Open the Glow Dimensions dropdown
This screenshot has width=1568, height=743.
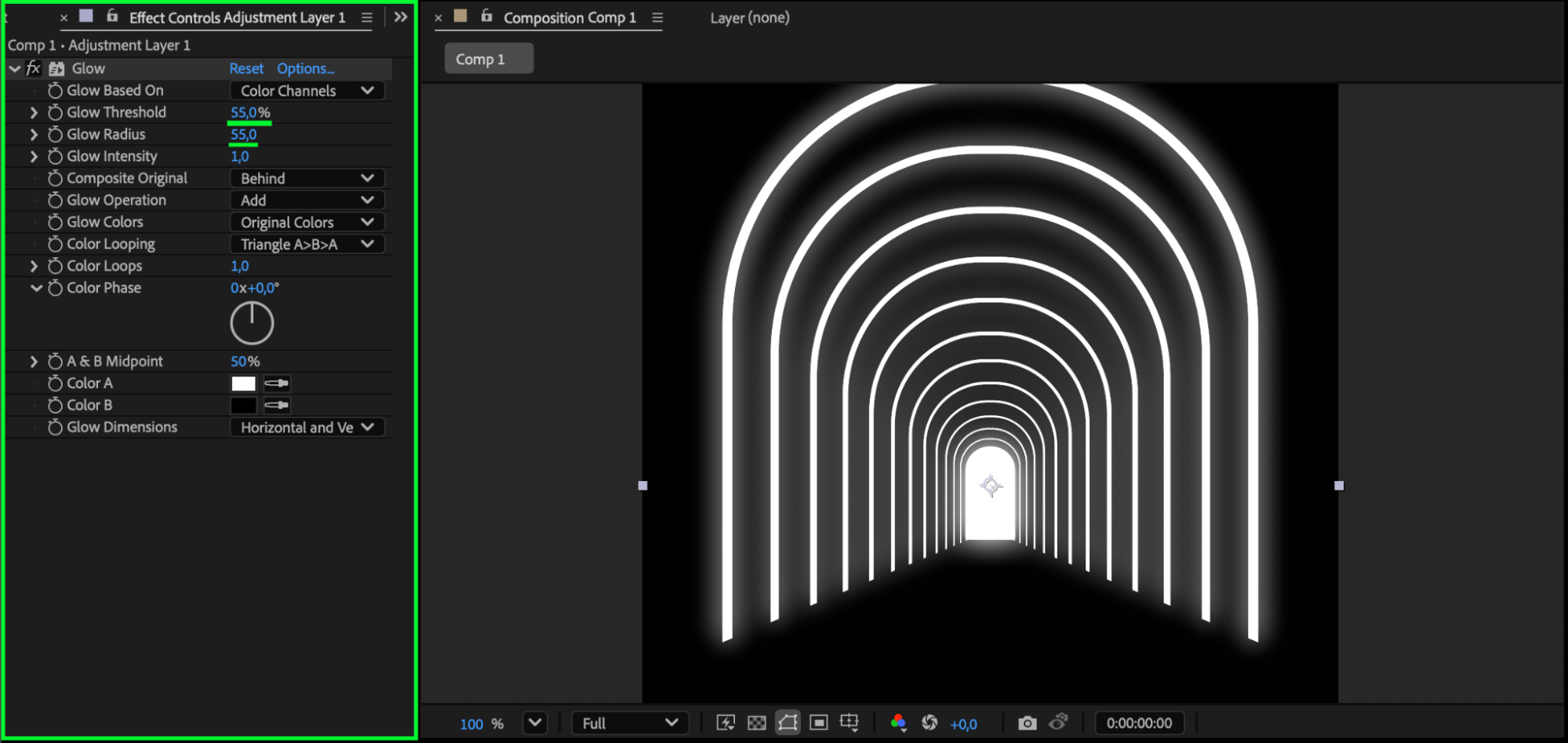pos(307,427)
